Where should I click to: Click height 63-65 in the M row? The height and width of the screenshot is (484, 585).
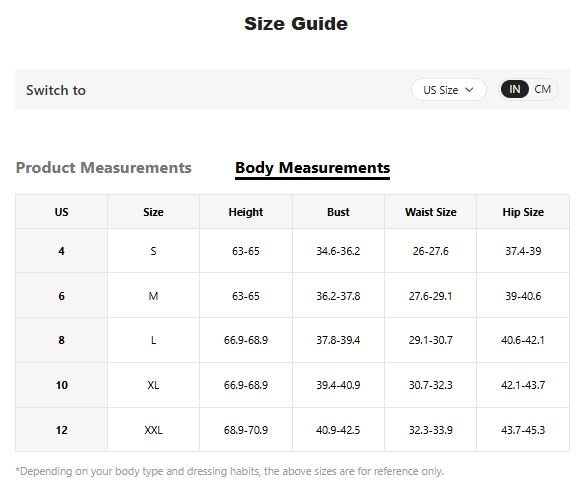point(245,296)
